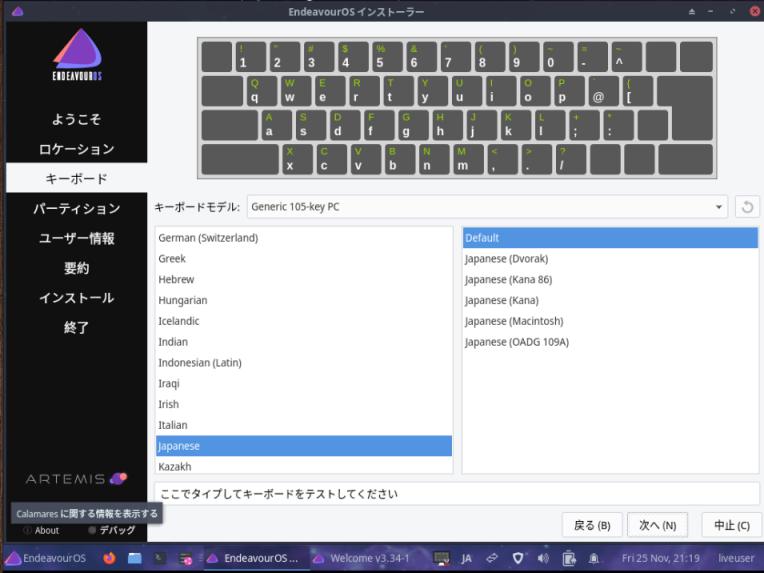Click the 'q' key on keyboard preview
This screenshot has height=573, width=764.
262,91
